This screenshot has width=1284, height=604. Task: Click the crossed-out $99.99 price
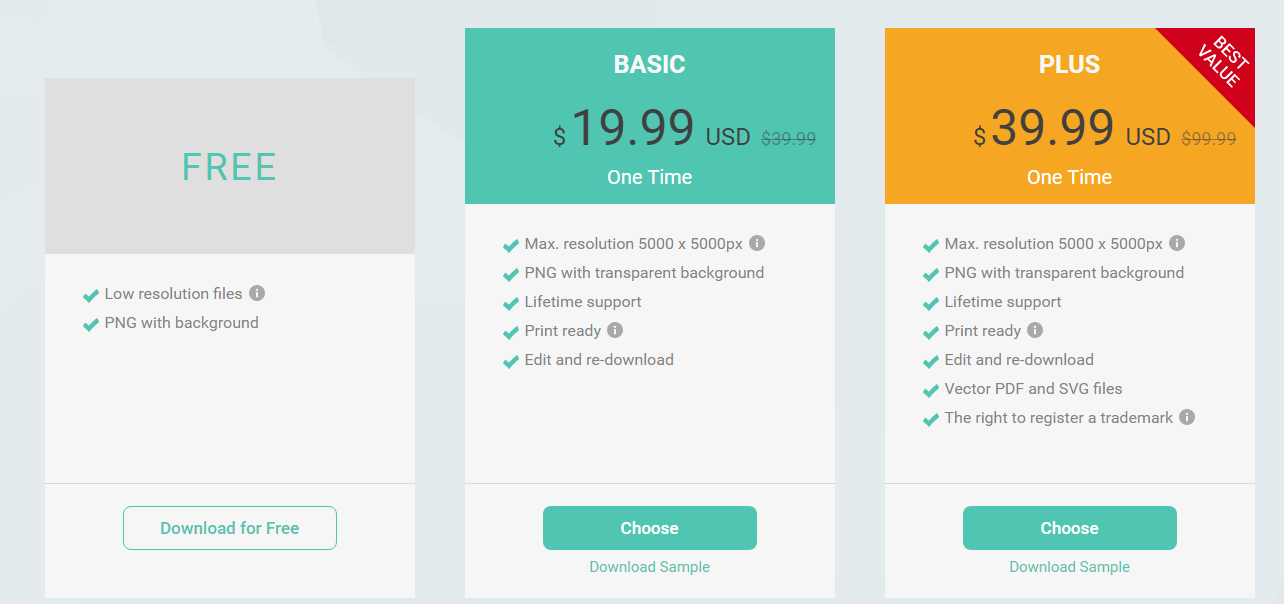(x=1209, y=139)
